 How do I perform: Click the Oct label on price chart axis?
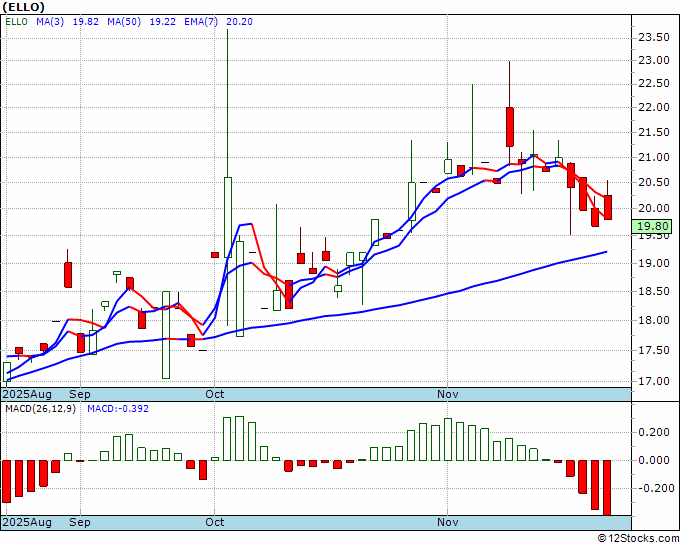pos(215,394)
